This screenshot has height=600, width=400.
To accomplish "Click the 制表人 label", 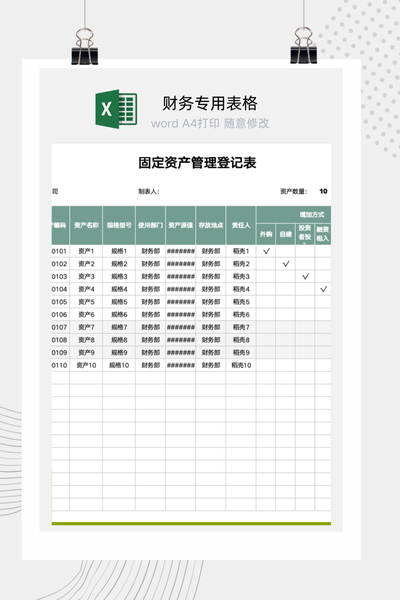I will coord(149,191).
